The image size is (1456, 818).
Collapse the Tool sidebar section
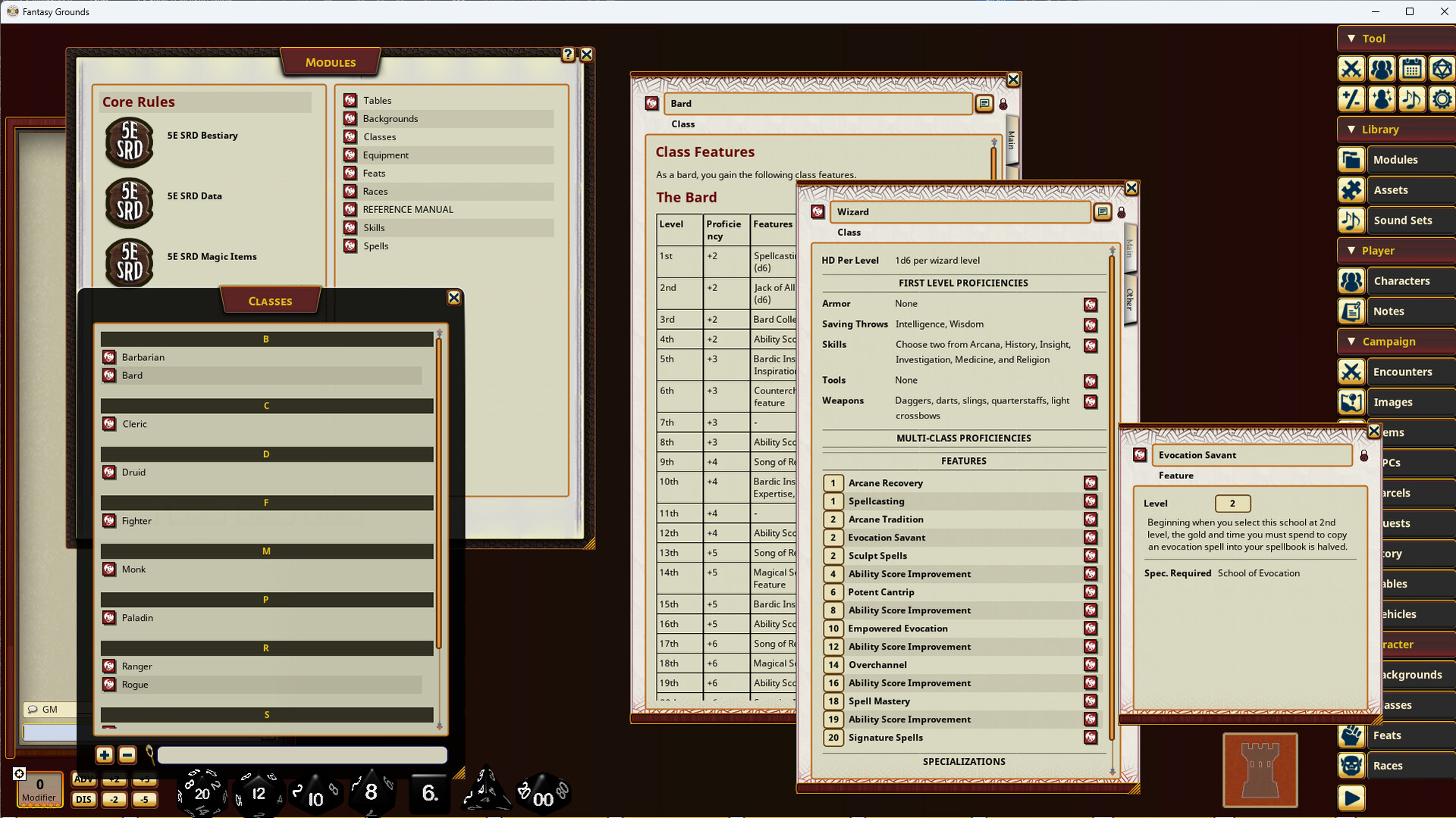tap(1351, 39)
